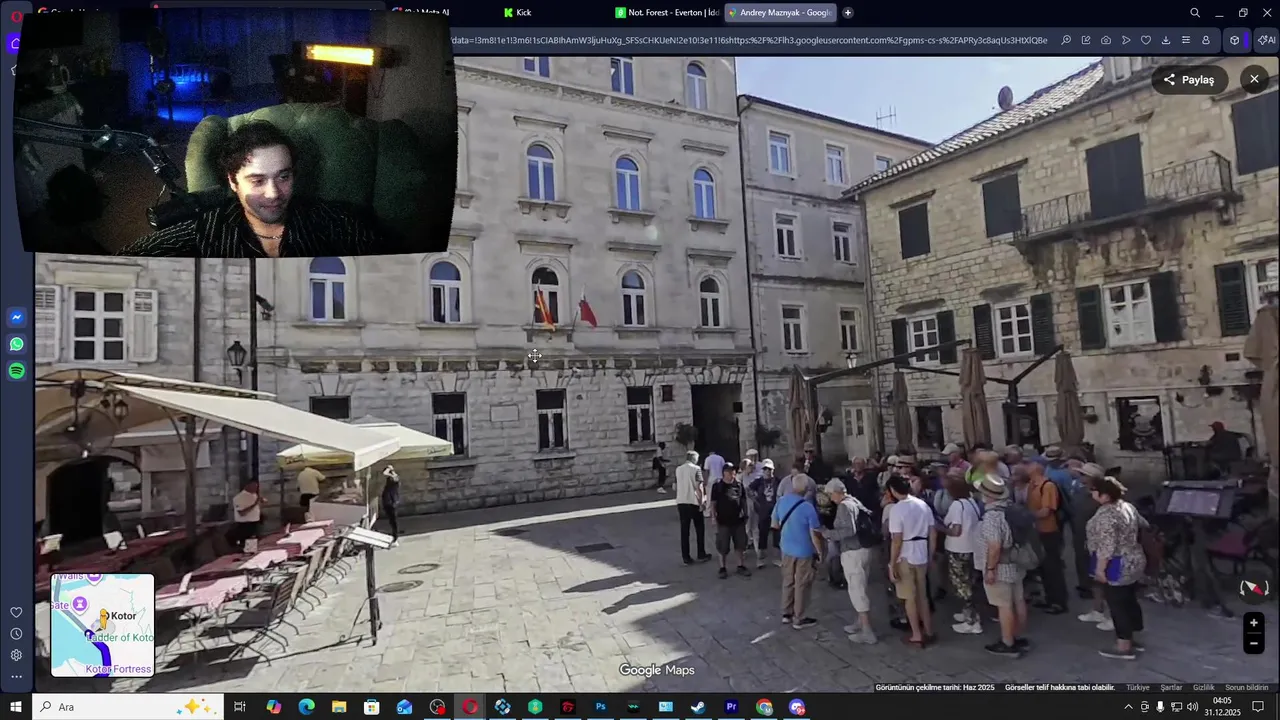Click the Street View compass
The image size is (1280, 720).
coord(1253,588)
